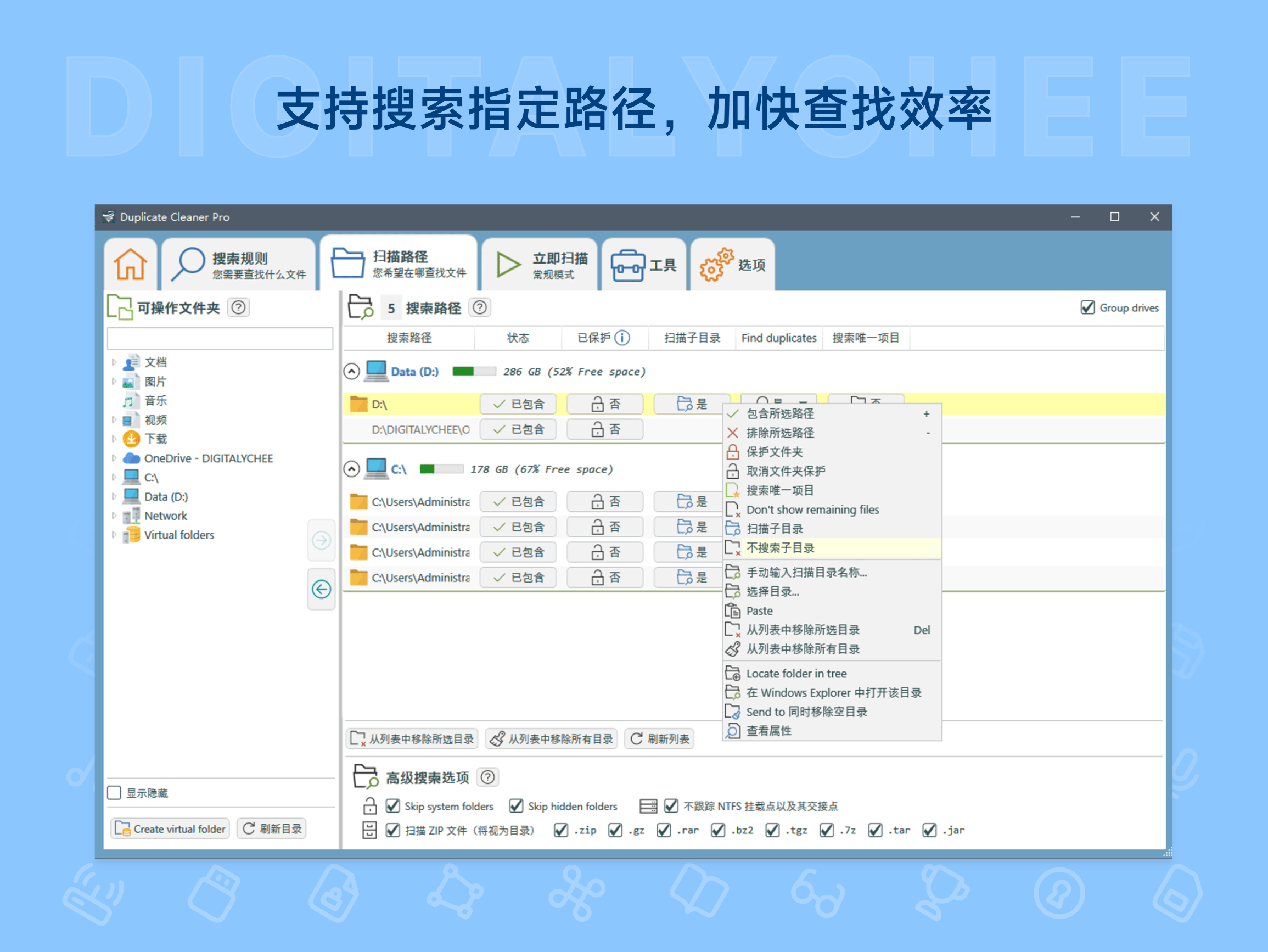
Task: Click 已包含 status button on D:\ row
Action: [x=518, y=404]
